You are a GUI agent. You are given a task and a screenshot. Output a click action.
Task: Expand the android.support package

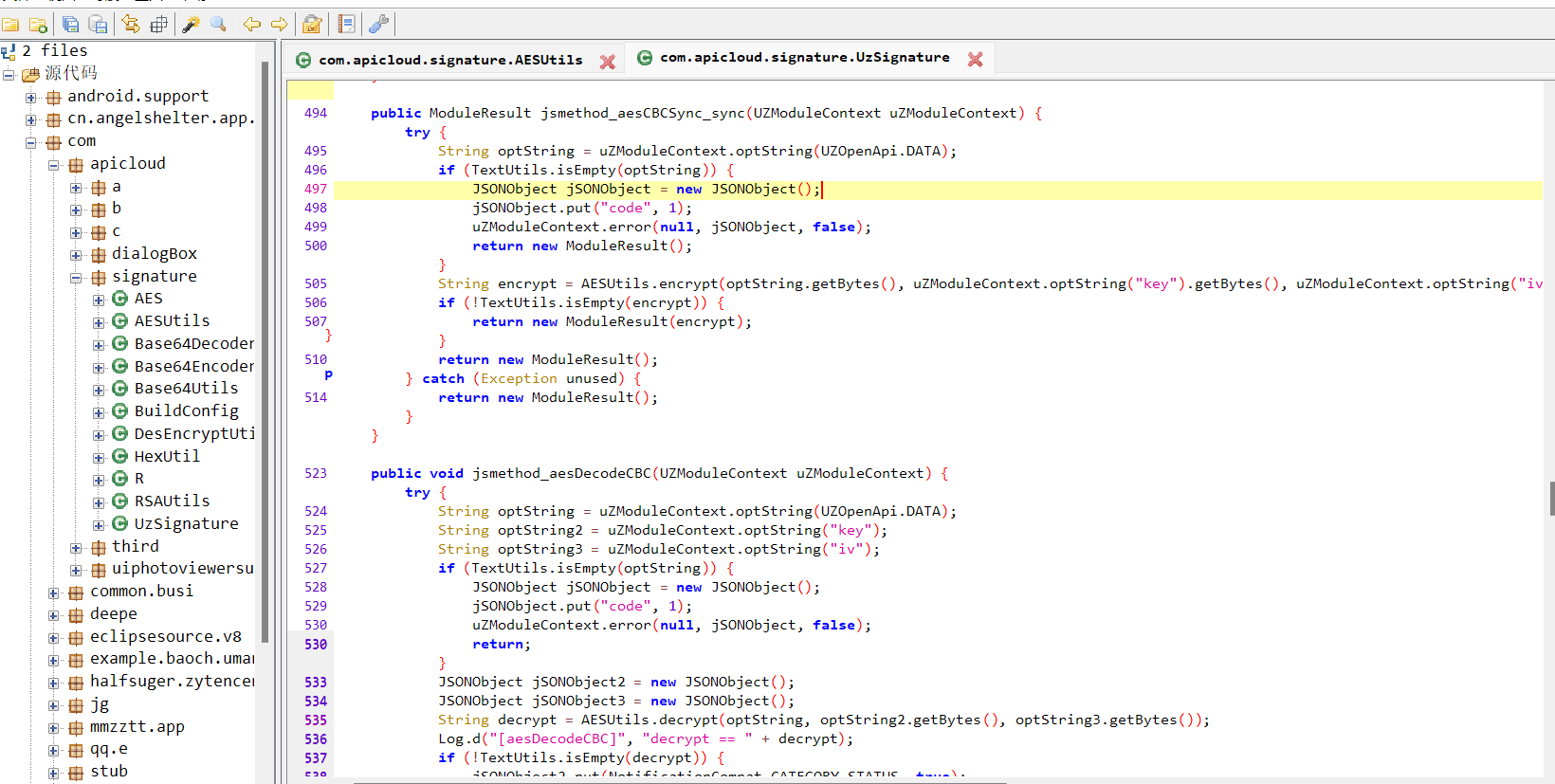31,97
